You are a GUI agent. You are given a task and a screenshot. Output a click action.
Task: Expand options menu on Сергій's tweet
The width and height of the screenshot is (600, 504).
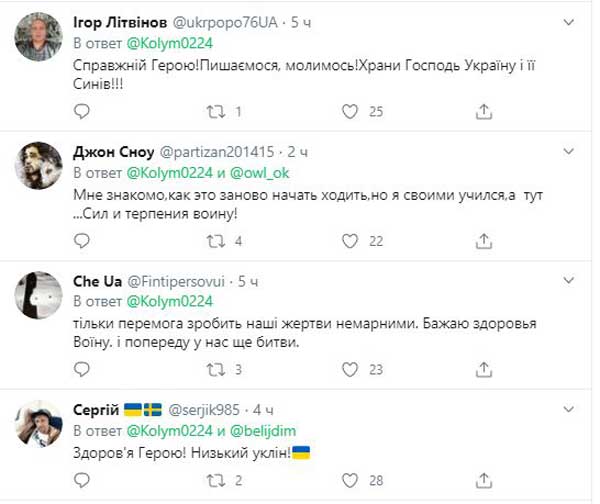point(568,409)
